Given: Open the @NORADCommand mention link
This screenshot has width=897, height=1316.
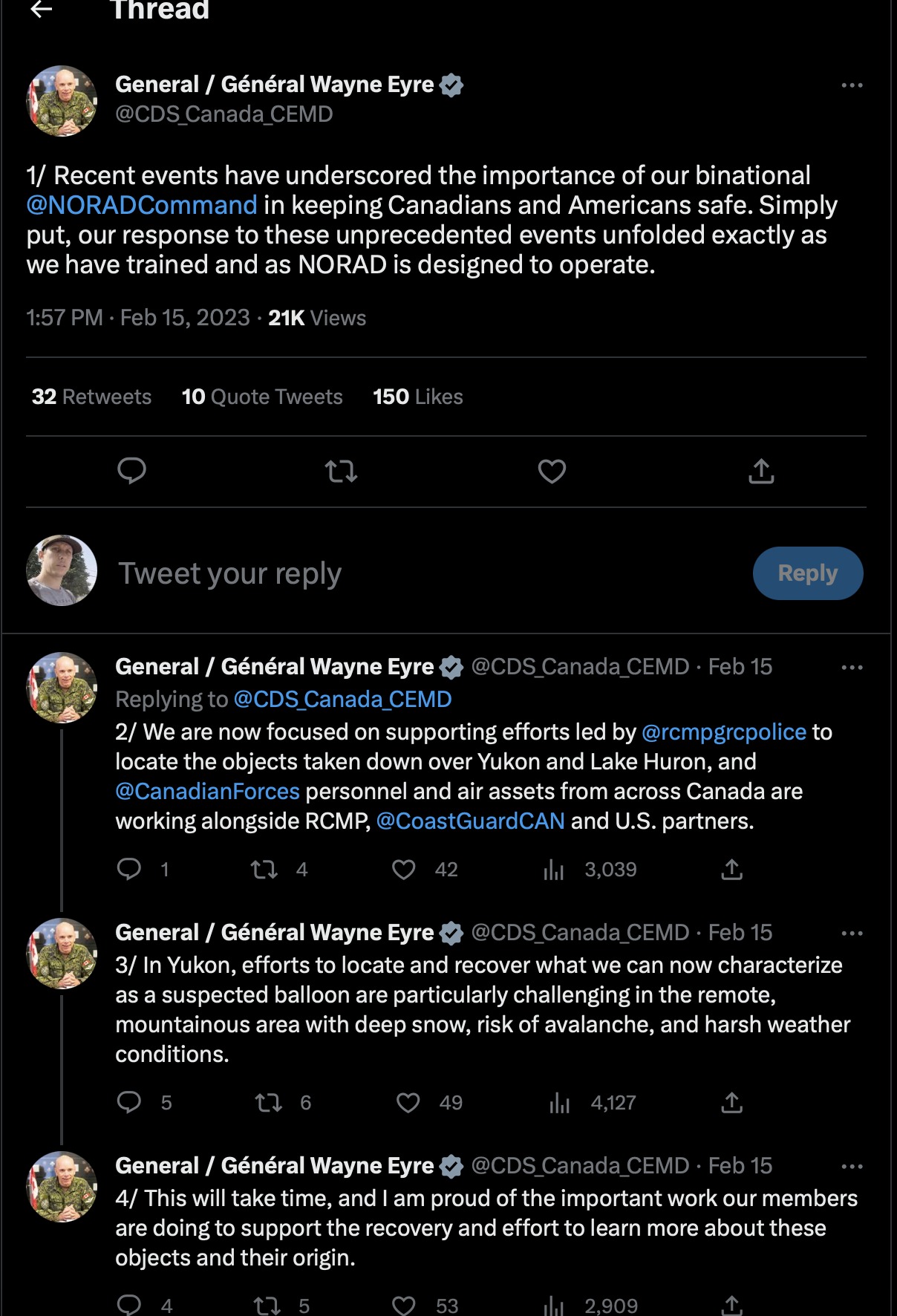Looking at the screenshot, I should click(x=142, y=205).
